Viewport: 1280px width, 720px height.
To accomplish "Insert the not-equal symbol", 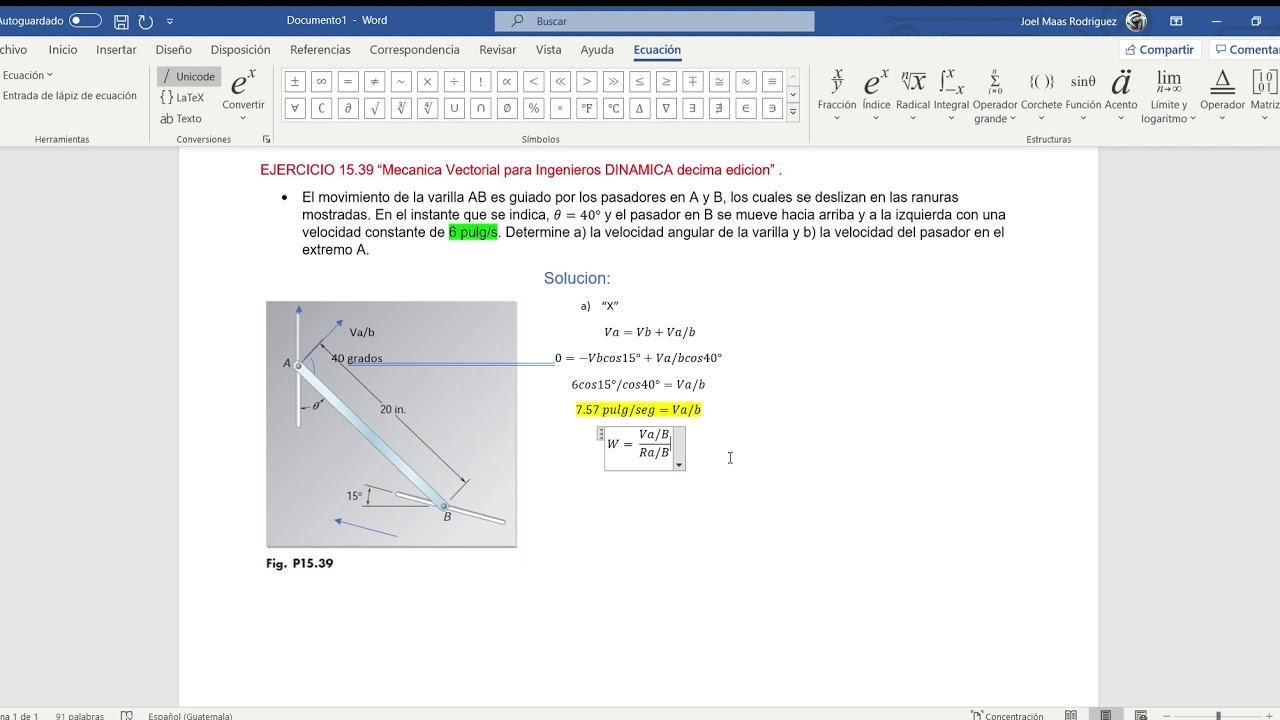I will click(x=374, y=82).
